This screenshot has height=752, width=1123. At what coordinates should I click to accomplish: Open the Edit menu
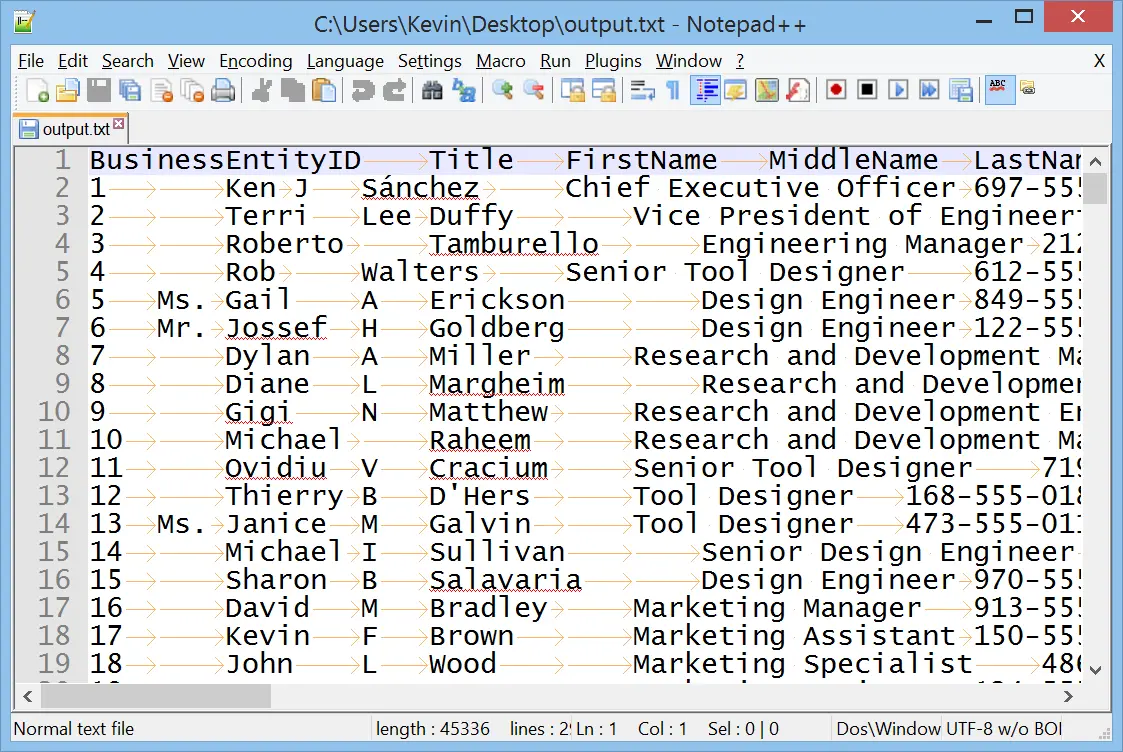[x=73, y=62]
